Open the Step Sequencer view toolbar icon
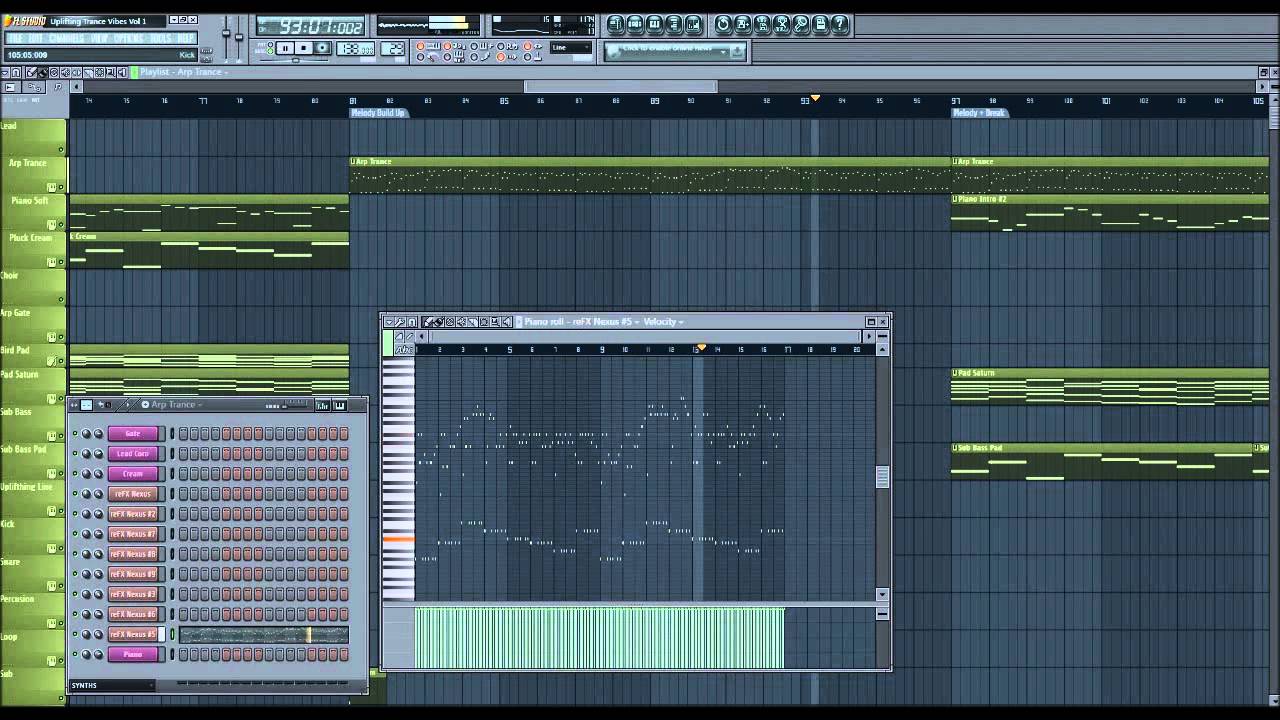Screen dimensions: 1280x720 [635, 24]
